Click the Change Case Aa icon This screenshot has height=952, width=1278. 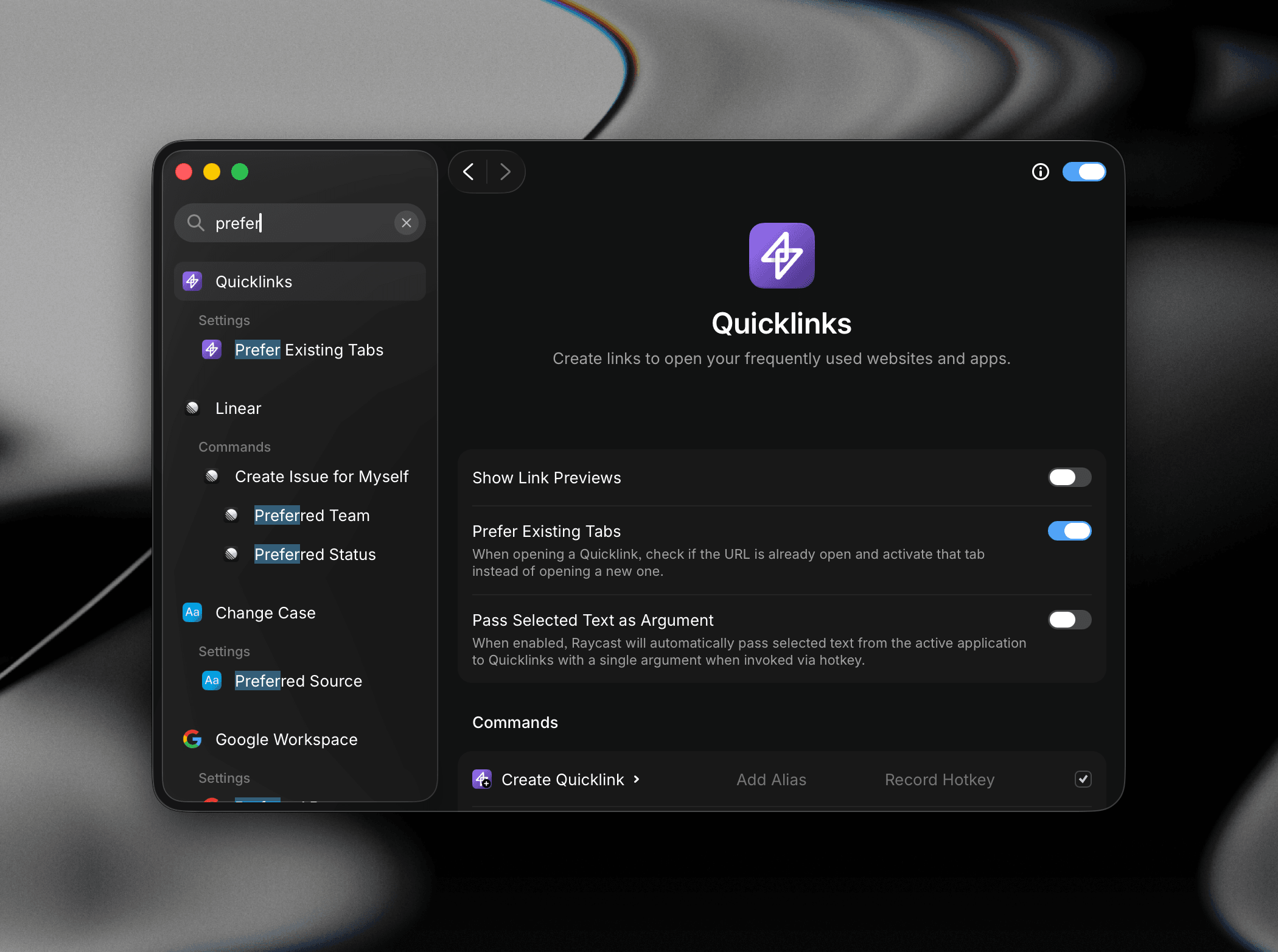[x=192, y=612]
